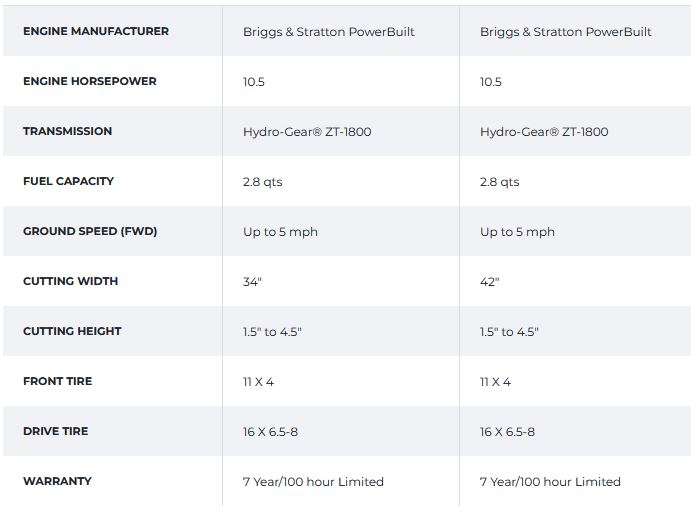Select the GROUND SPEED (FWD) label
Image resolution: width=691 pixels, height=524 pixels.
tap(90, 231)
